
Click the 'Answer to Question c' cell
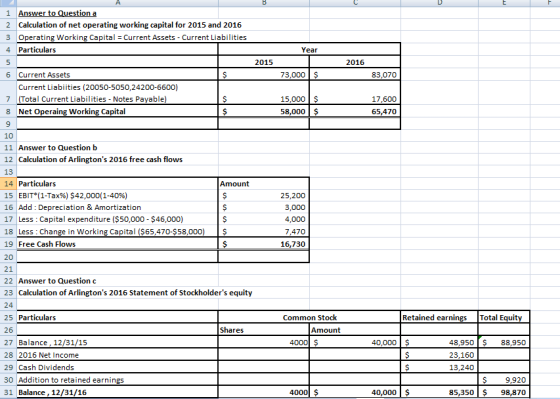tap(117, 281)
